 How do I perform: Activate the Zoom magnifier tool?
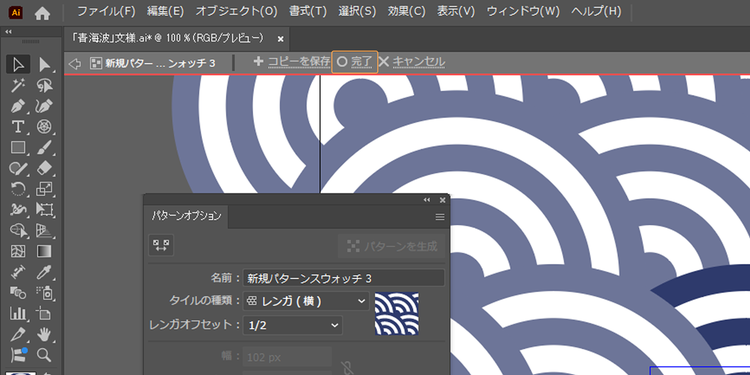[44, 355]
